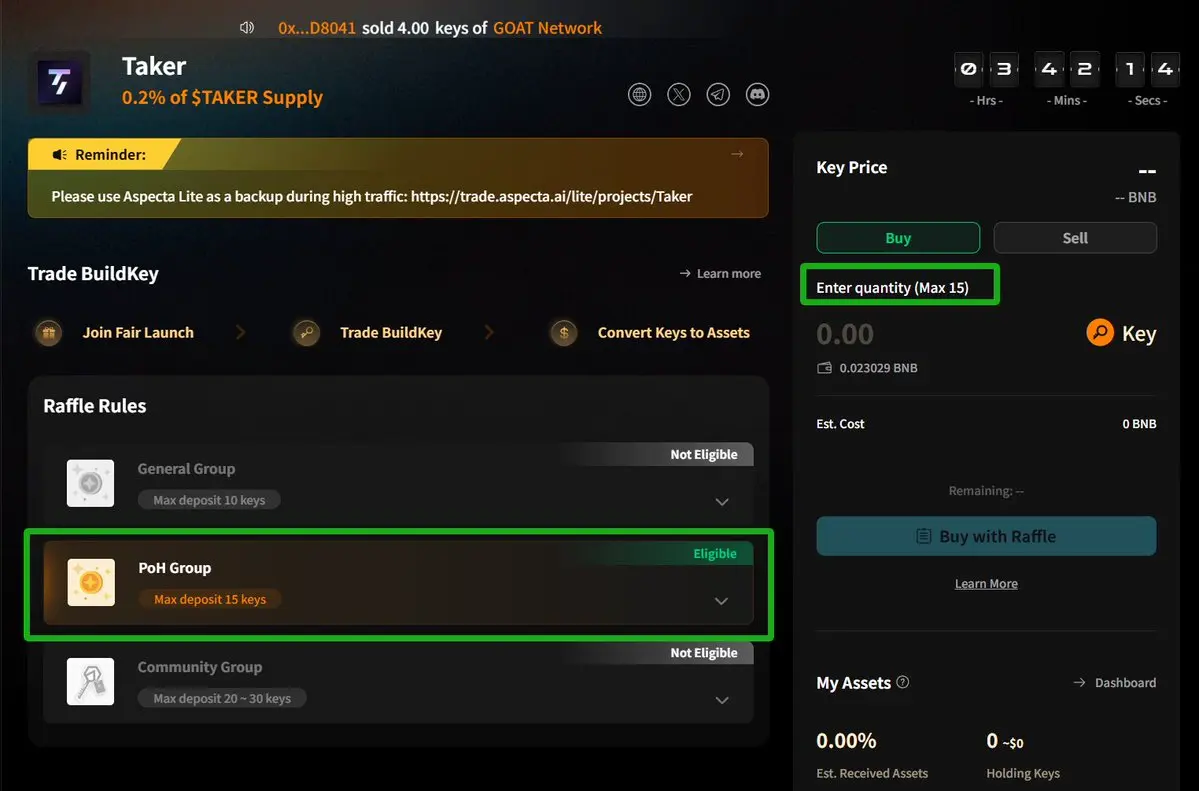Click the Max deposit 15 keys tag

pyautogui.click(x=210, y=599)
